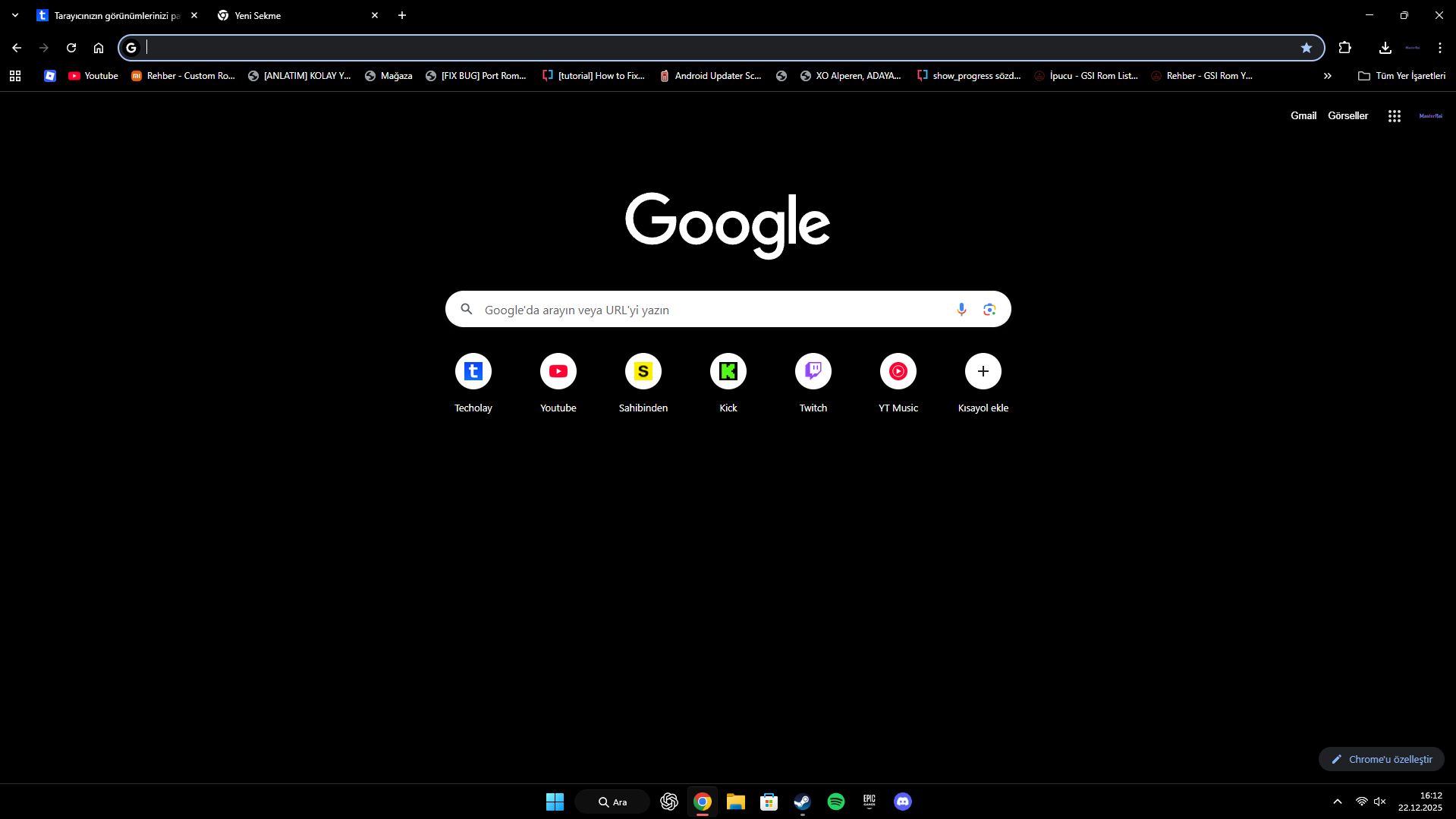Launch ChatGPT from the taskbar
1456x819 pixels.
[x=668, y=802]
